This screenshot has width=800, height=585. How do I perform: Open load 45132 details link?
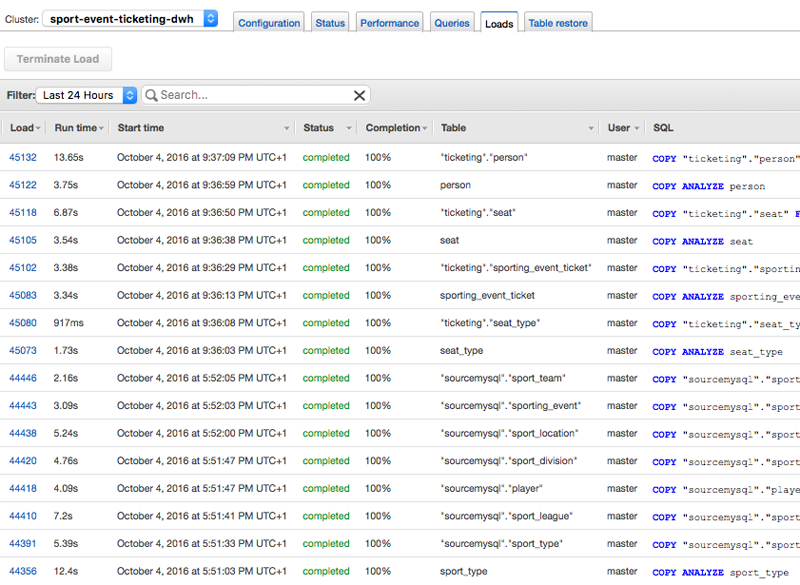[x=23, y=158]
